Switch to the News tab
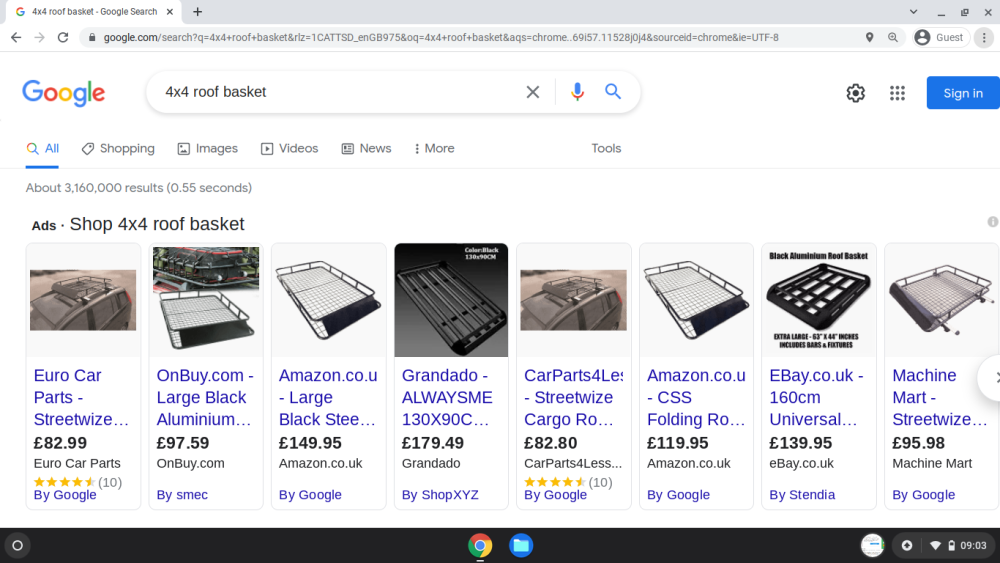Image resolution: width=1000 pixels, height=563 pixels. point(366,149)
